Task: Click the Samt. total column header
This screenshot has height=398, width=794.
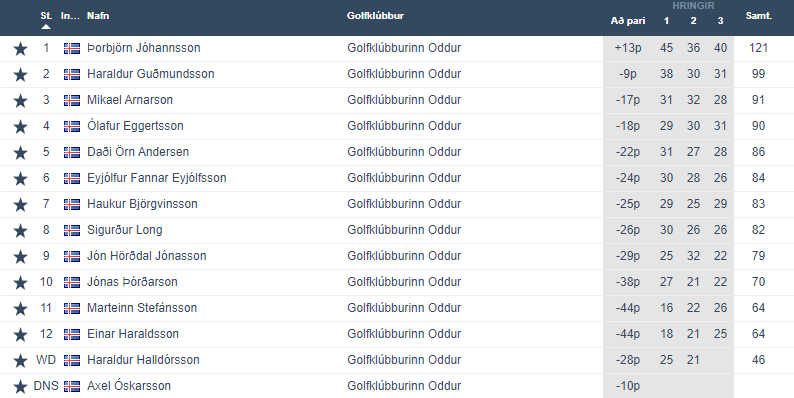Action: coord(759,16)
